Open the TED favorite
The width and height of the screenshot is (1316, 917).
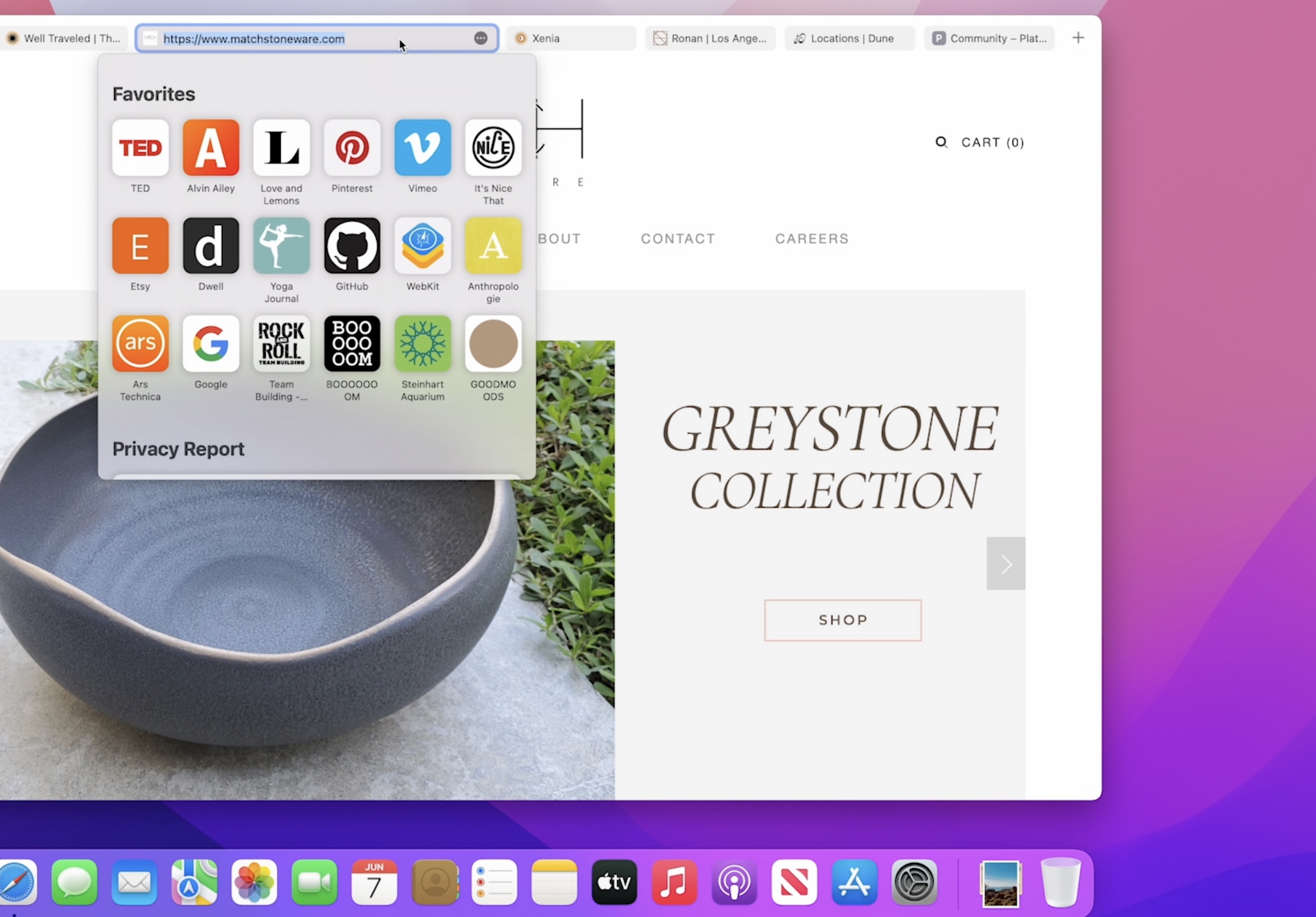[x=141, y=147]
